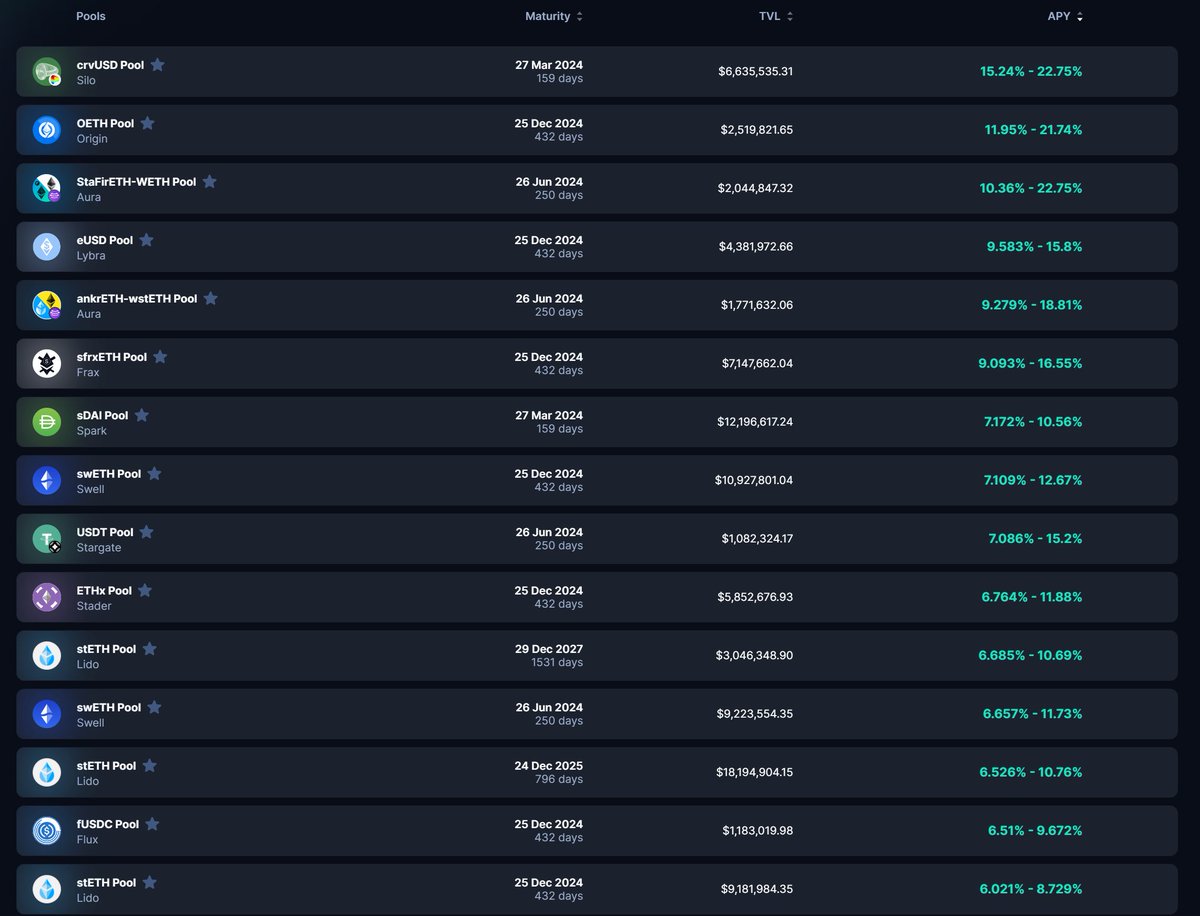Click the OETH Pool Origin token icon

click(47, 130)
